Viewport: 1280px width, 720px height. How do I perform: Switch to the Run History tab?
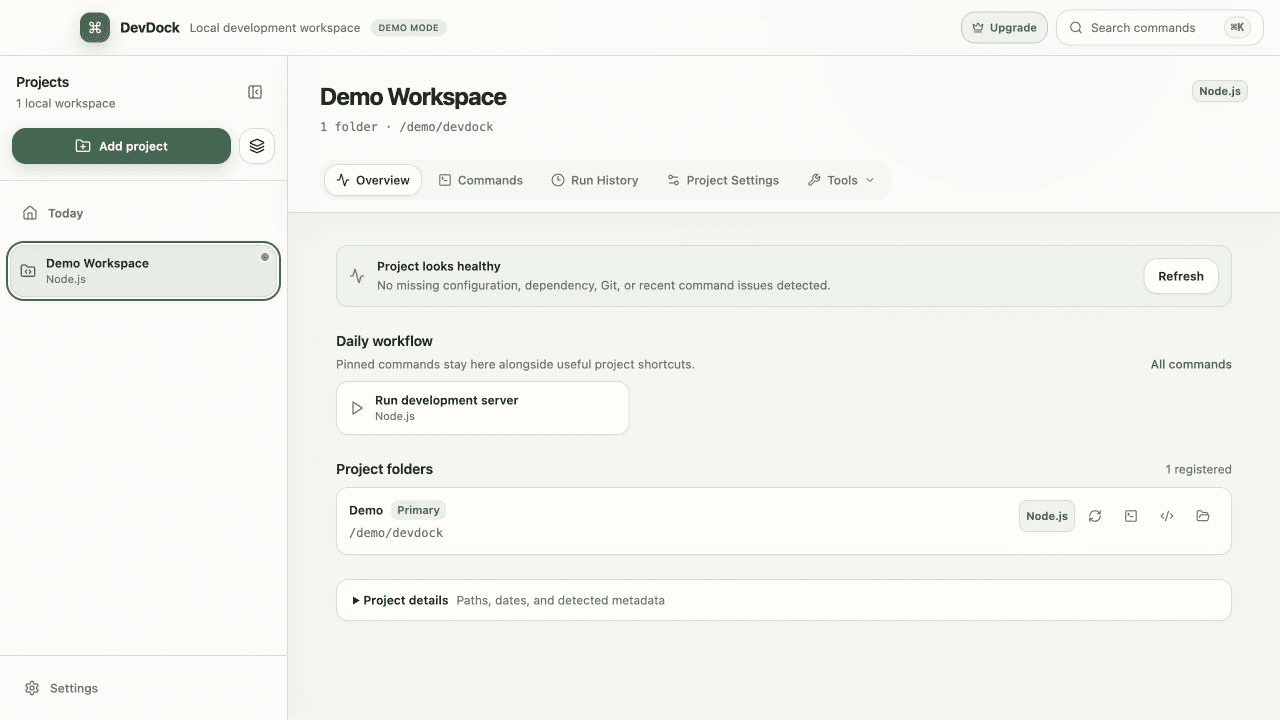point(594,180)
